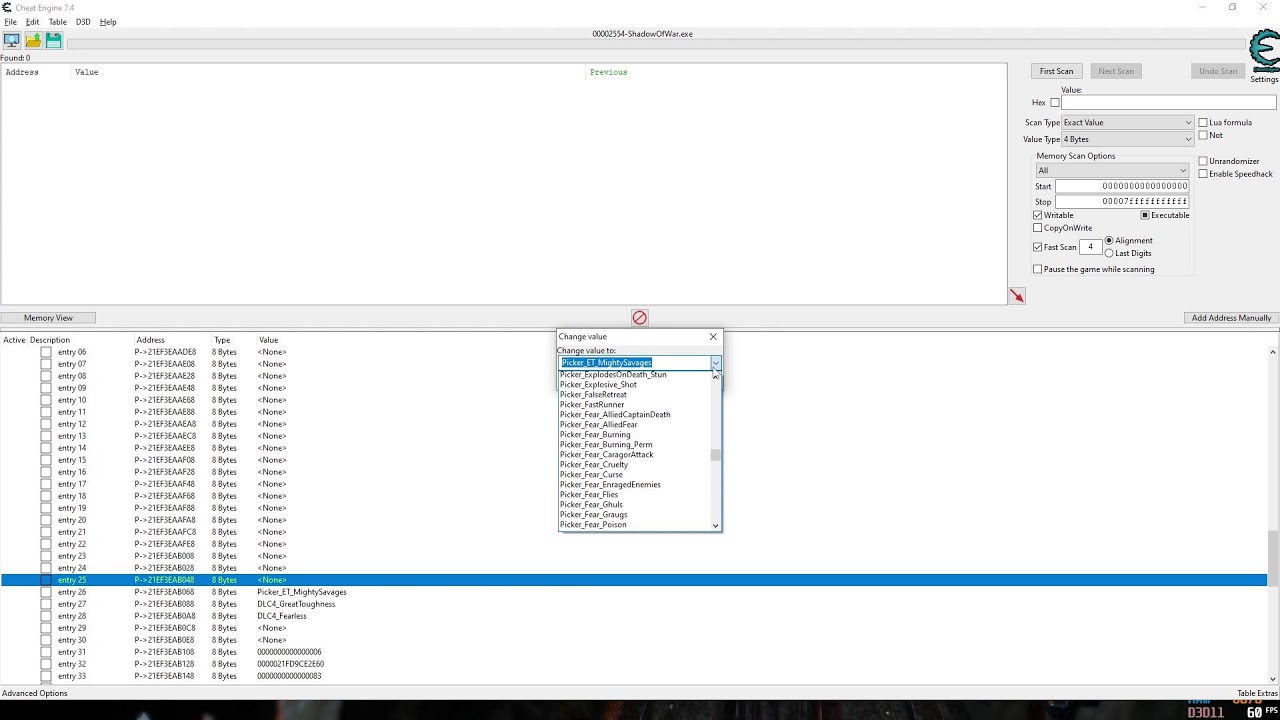Open Cheat Engine Settings
The image size is (1280, 720).
tap(1264, 79)
